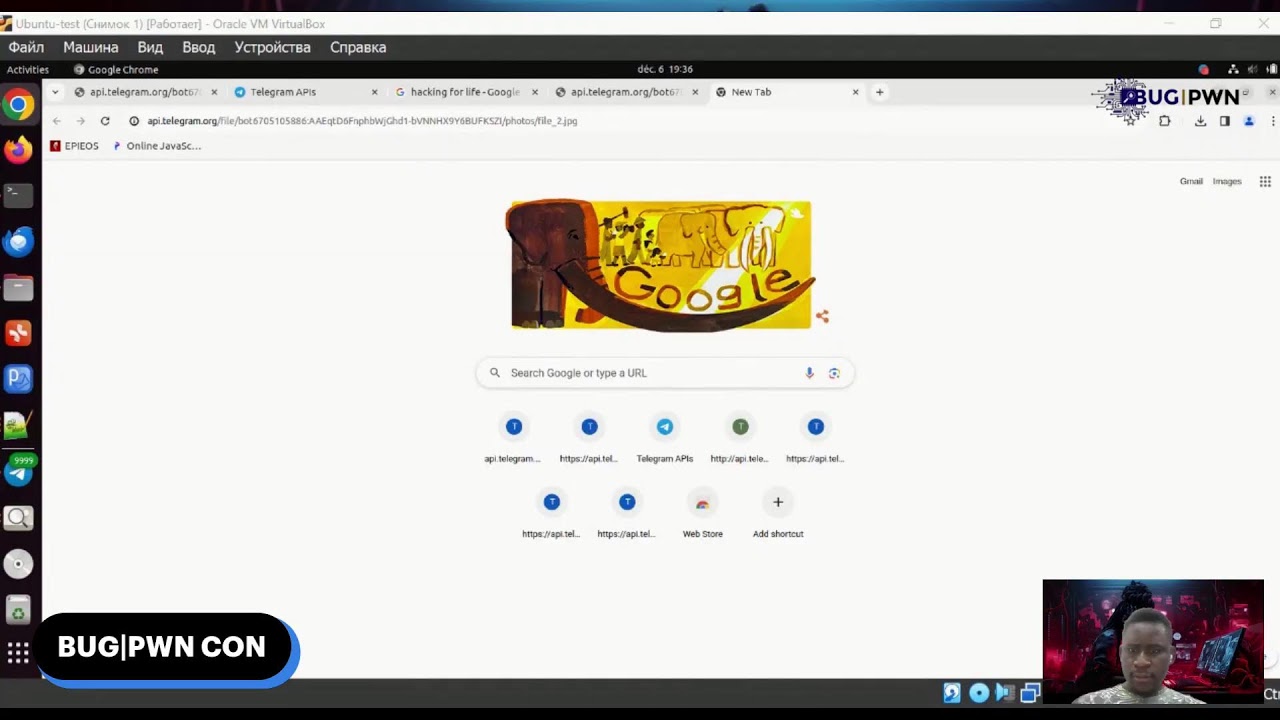1280x720 pixels.
Task: Toggle the Chrome side panel
Action: pos(1225,121)
